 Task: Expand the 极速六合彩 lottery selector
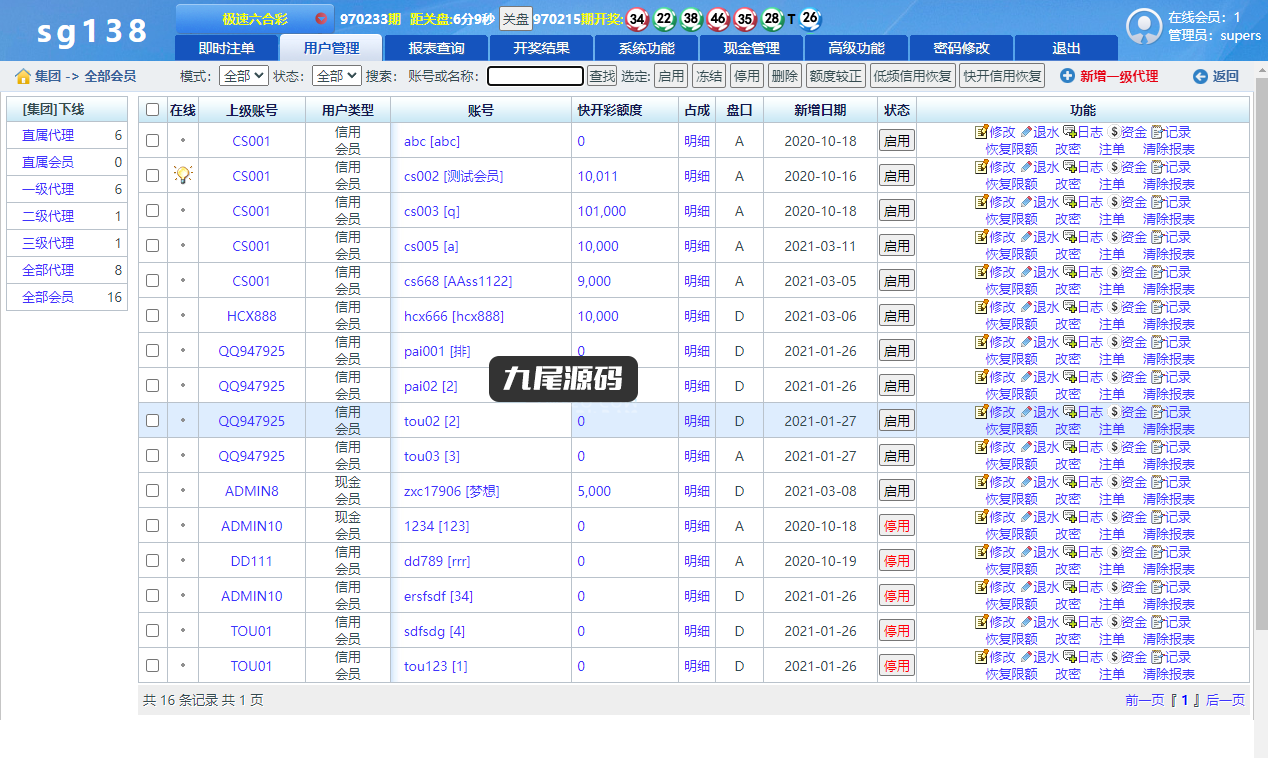tap(255, 18)
